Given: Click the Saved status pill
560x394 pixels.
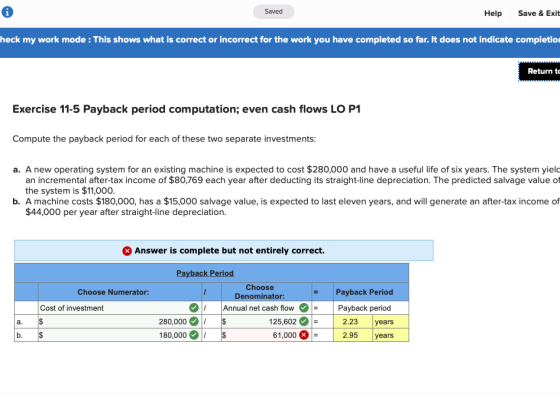Looking at the screenshot, I should point(274,12).
